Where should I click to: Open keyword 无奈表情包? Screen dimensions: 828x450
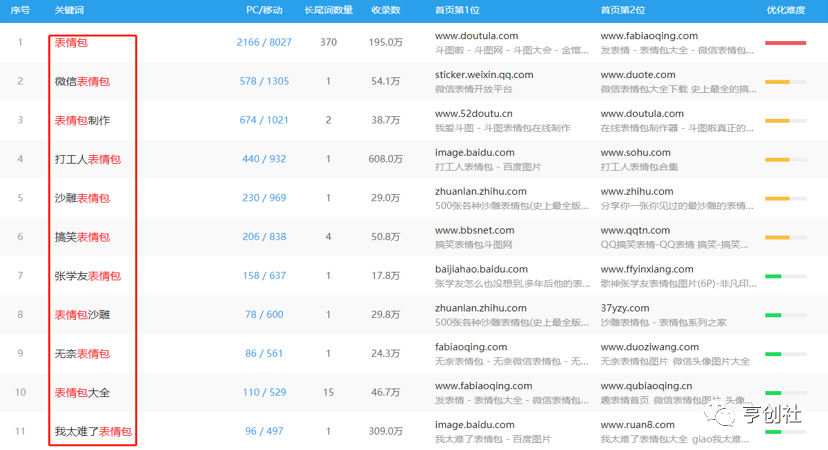pos(82,354)
